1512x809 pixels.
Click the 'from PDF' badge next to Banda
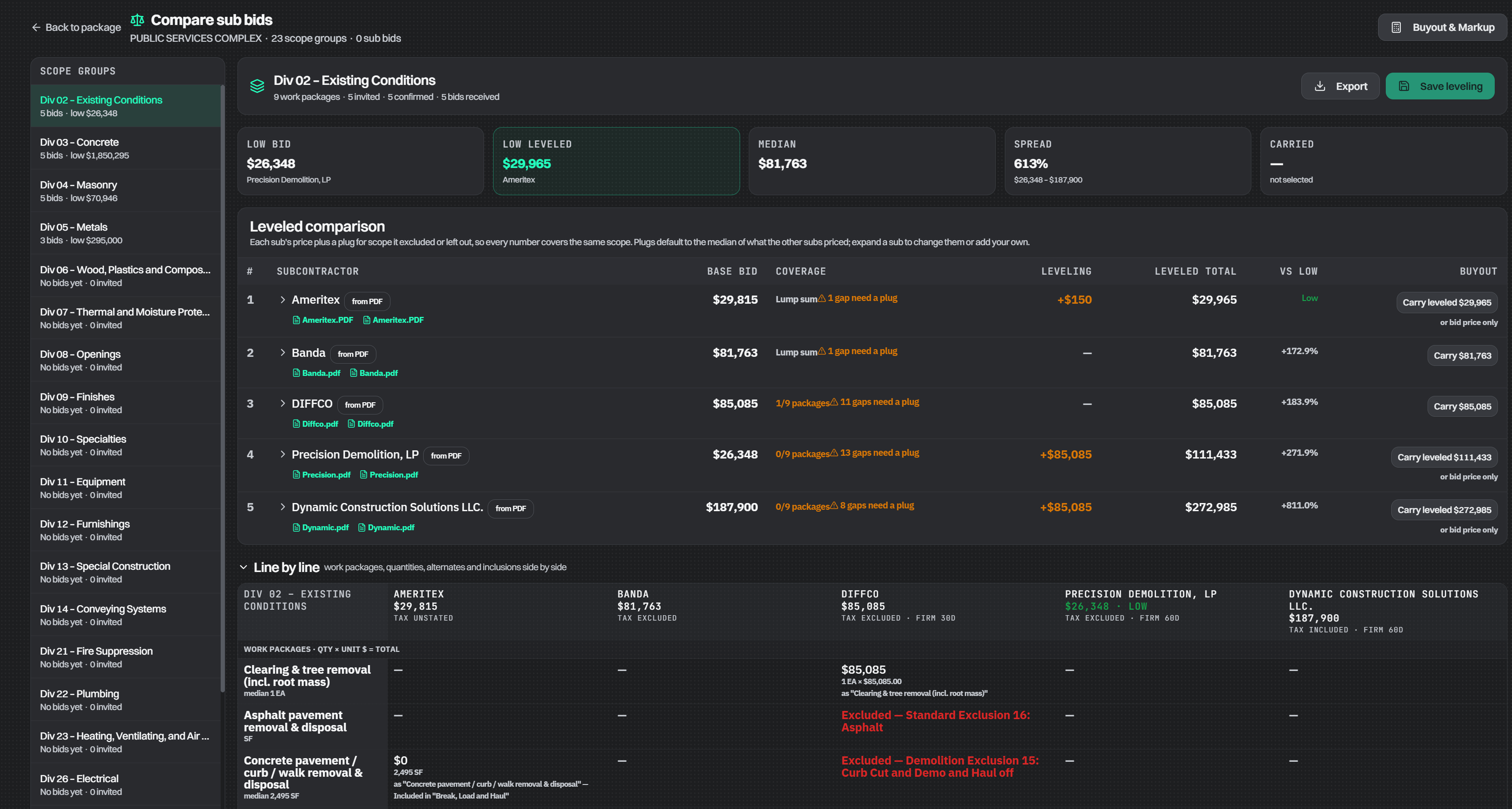tap(353, 355)
